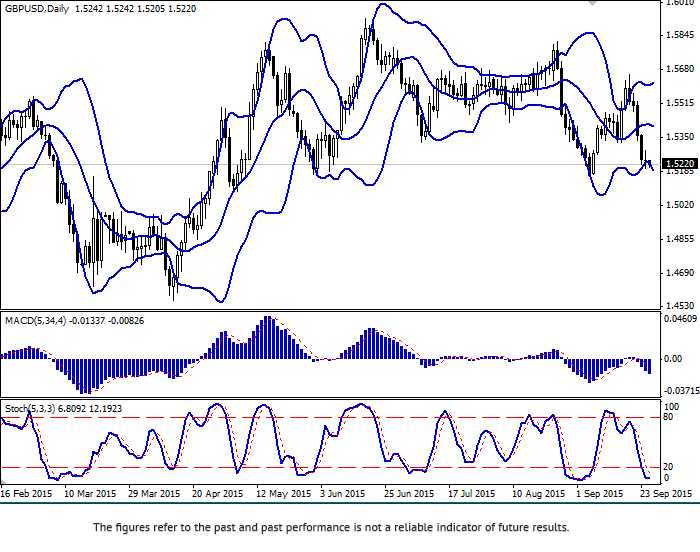Image resolution: width=700 pixels, height=552 pixels.
Task: Click the GBPUSD,Daily chart title
Action: click(x=37, y=9)
